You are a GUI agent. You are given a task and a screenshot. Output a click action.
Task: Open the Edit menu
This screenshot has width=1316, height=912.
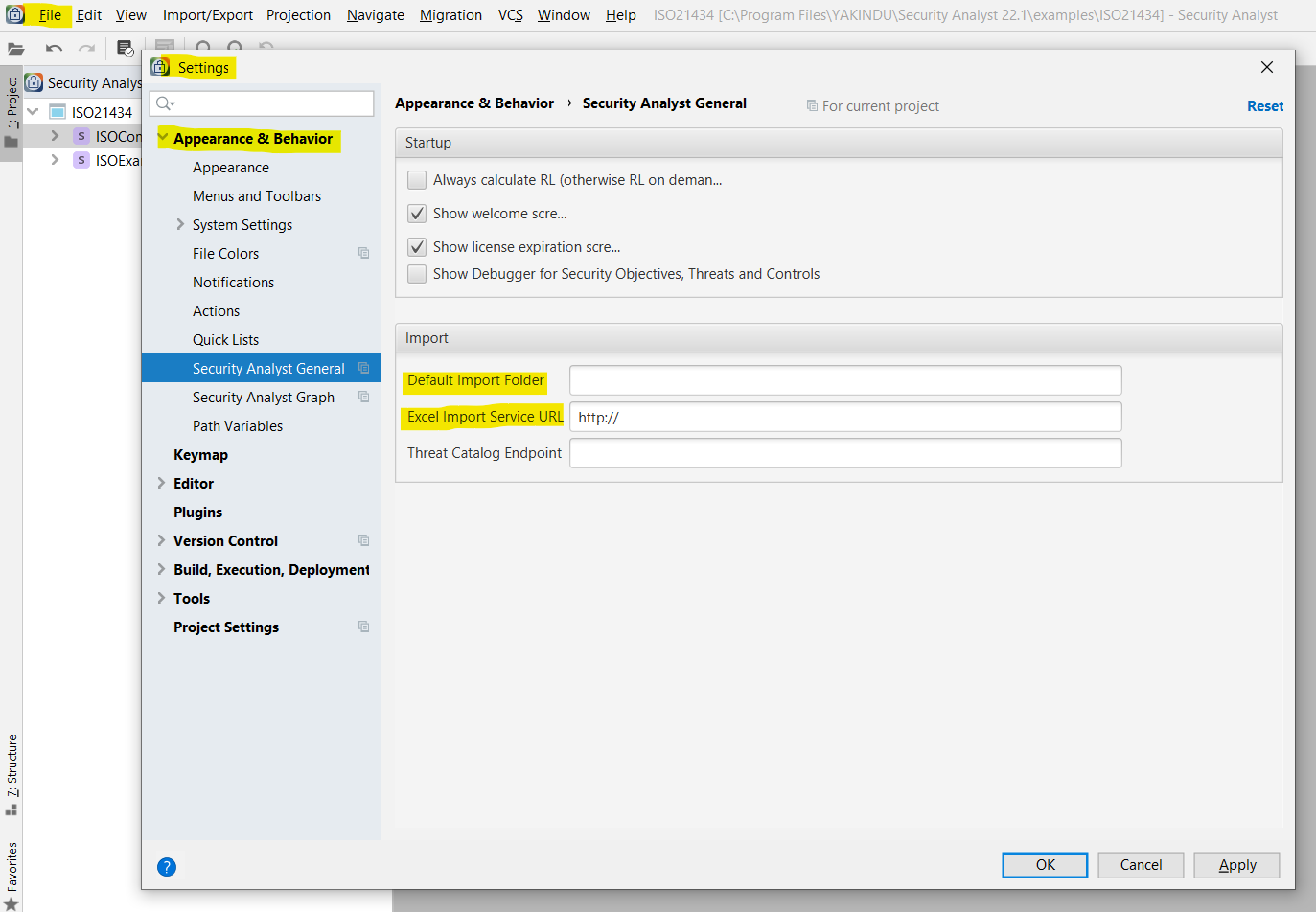(x=89, y=14)
